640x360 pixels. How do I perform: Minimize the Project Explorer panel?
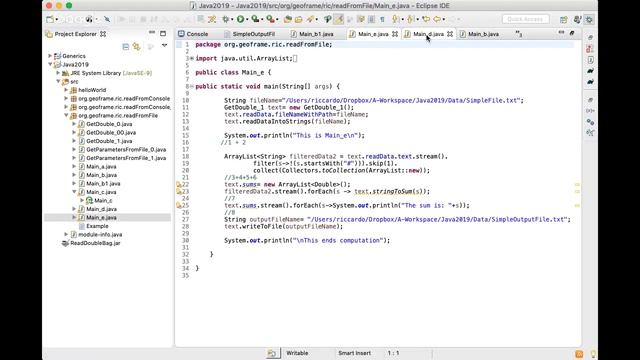click(x=152, y=33)
